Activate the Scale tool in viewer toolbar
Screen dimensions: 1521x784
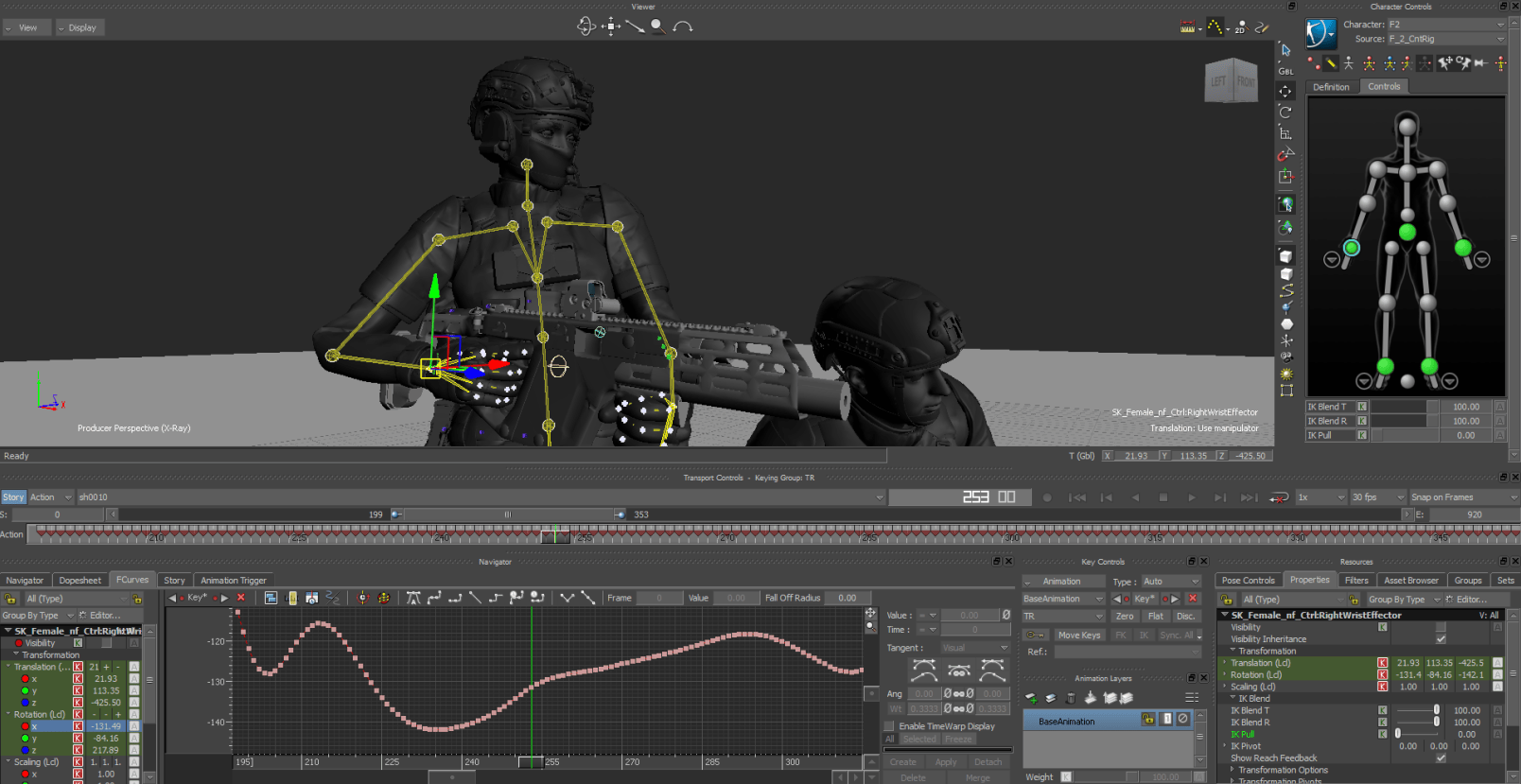pyautogui.click(x=1285, y=133)
